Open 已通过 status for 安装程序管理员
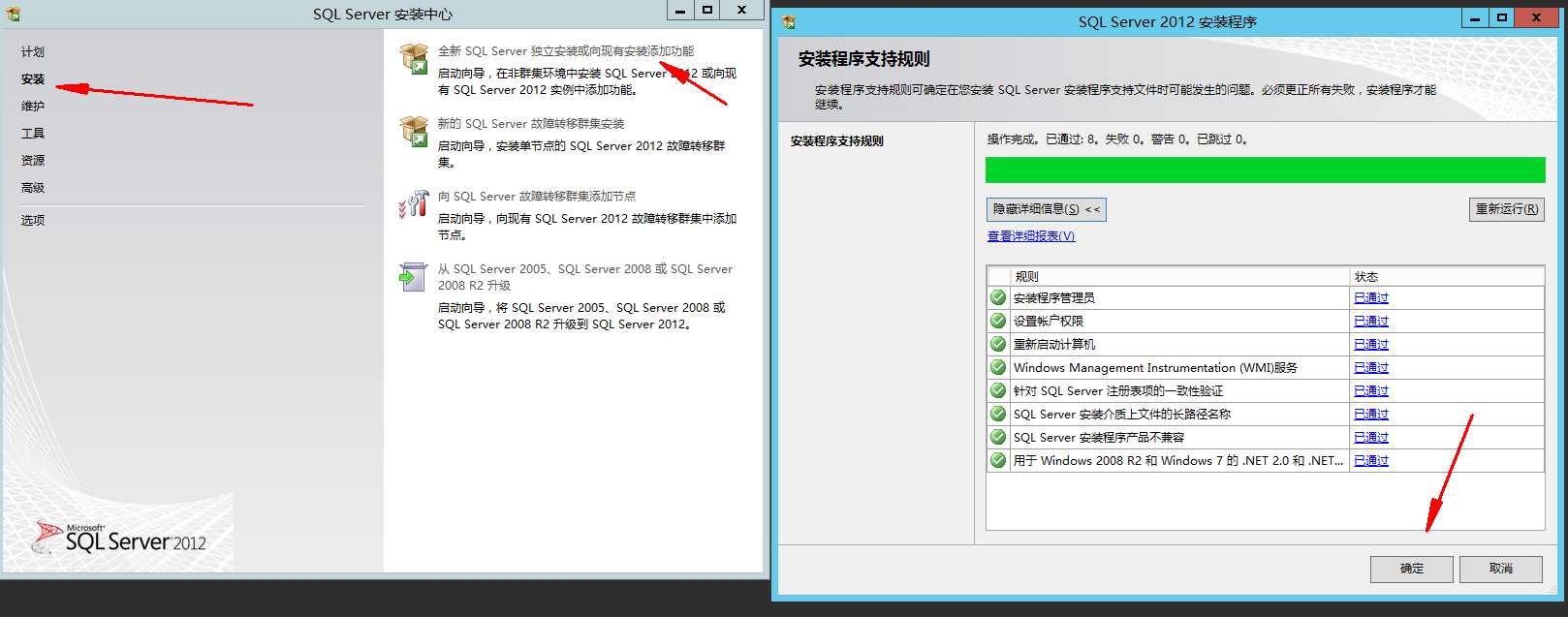The height and width of the screenshot is (617, 1568). (x=1371, y=298)
